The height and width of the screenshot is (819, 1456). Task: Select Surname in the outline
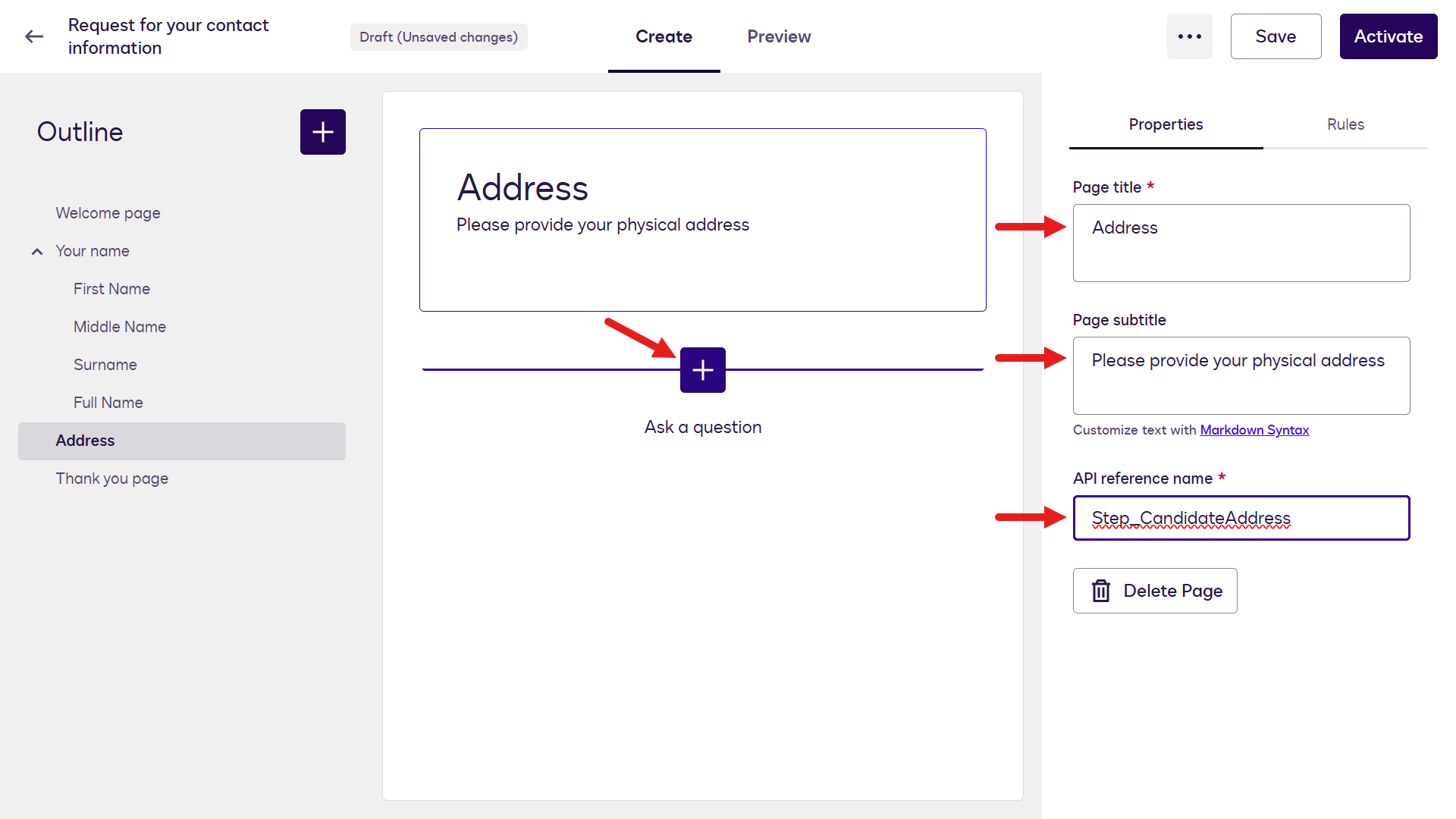coord(105,365)
